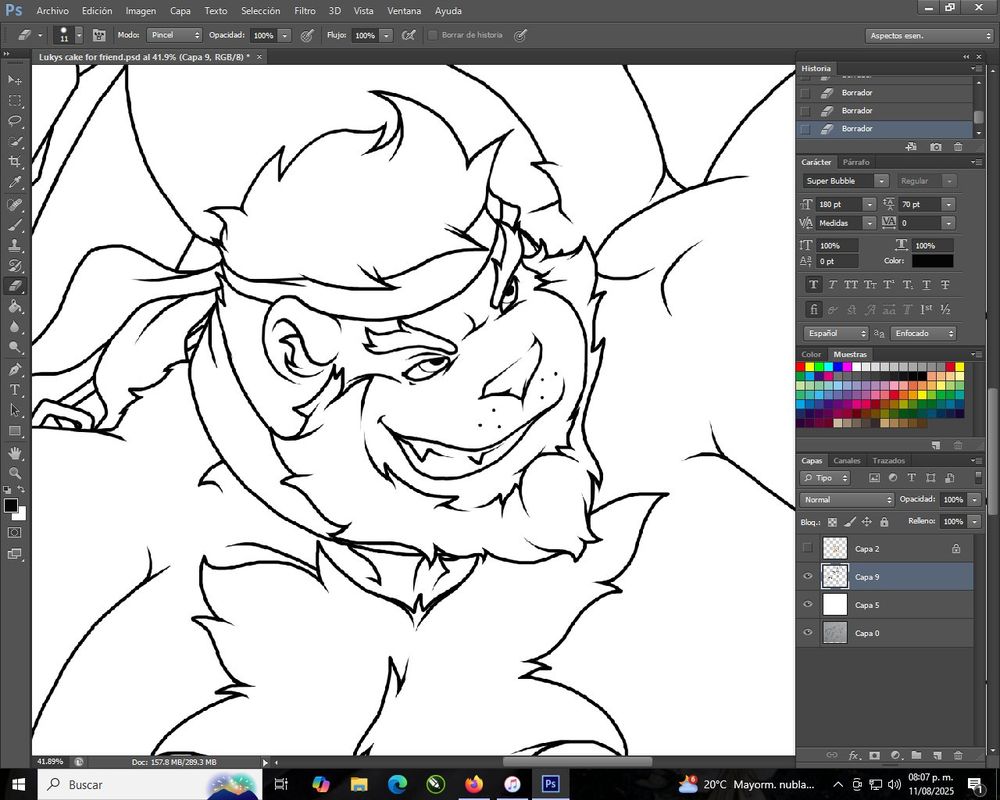Show the hidden Capa 2 layer
Image resolution: width=1000 pixels, height=800 pixels.
(807, 548)
